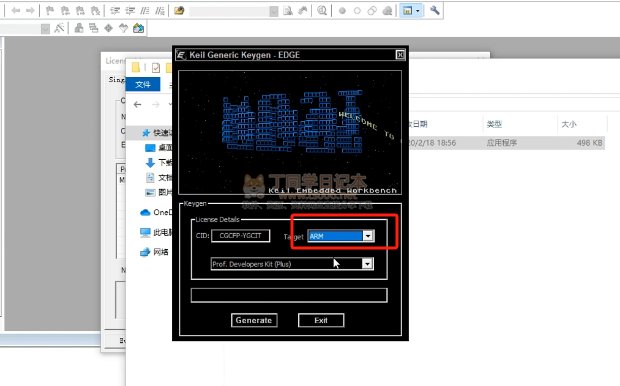Click the Indent selected lines icon
The image size is (620, 386).
pos(115,11)
